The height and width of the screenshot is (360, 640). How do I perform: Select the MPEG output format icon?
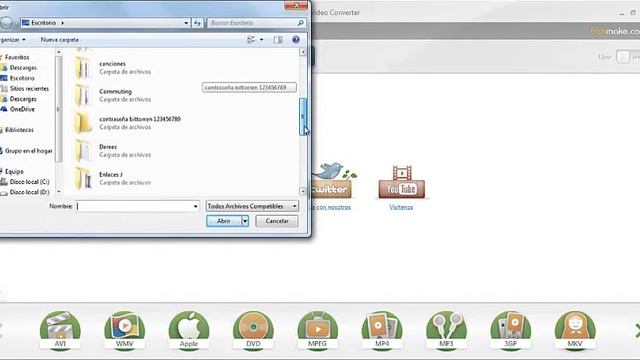click(x=317, y=330)
